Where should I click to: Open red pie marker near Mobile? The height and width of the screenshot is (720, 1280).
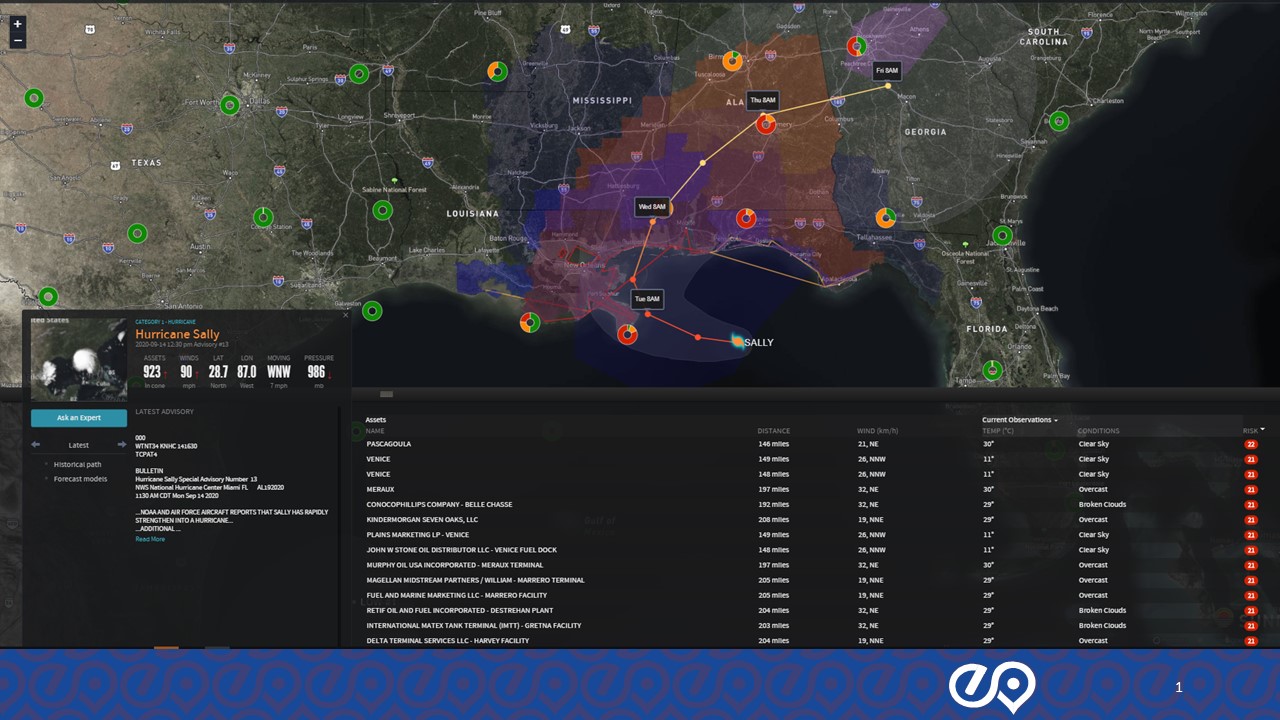pos(746,218)
